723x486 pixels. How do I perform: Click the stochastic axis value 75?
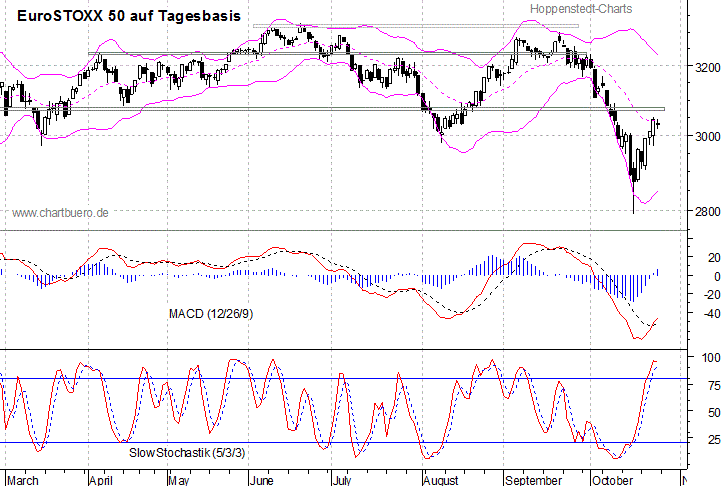coord(714,385)
